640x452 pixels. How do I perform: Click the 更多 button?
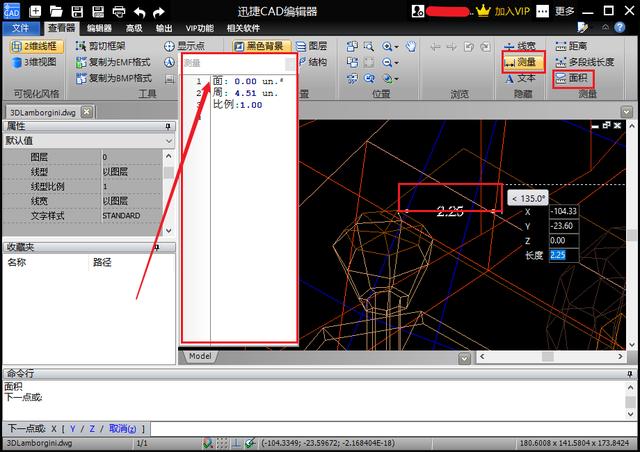point(564,11)
